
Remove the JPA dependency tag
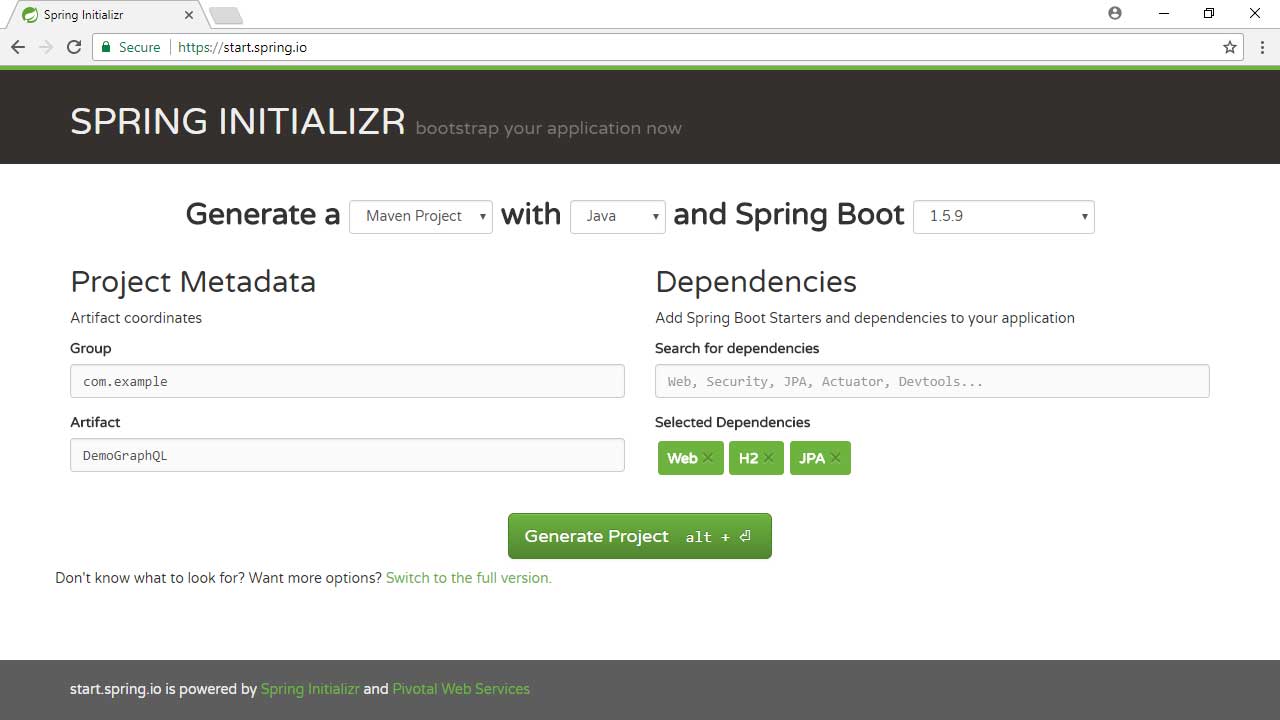pos(835,458)
